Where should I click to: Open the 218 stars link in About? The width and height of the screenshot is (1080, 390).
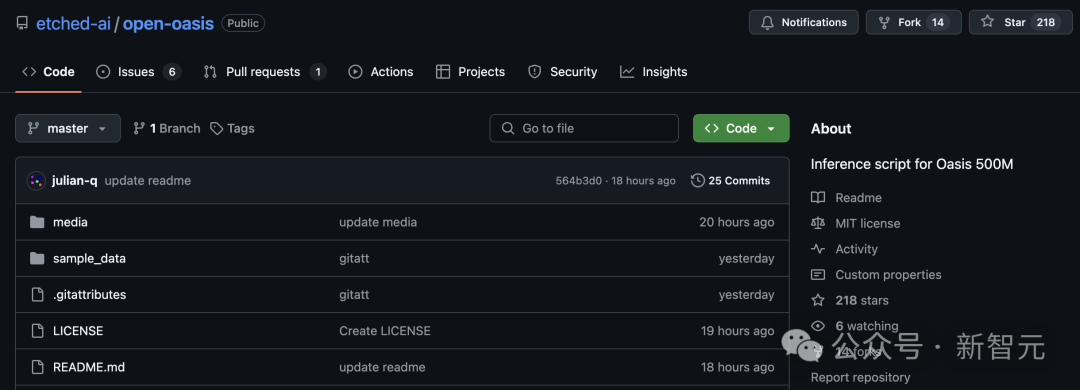point(862,300)
